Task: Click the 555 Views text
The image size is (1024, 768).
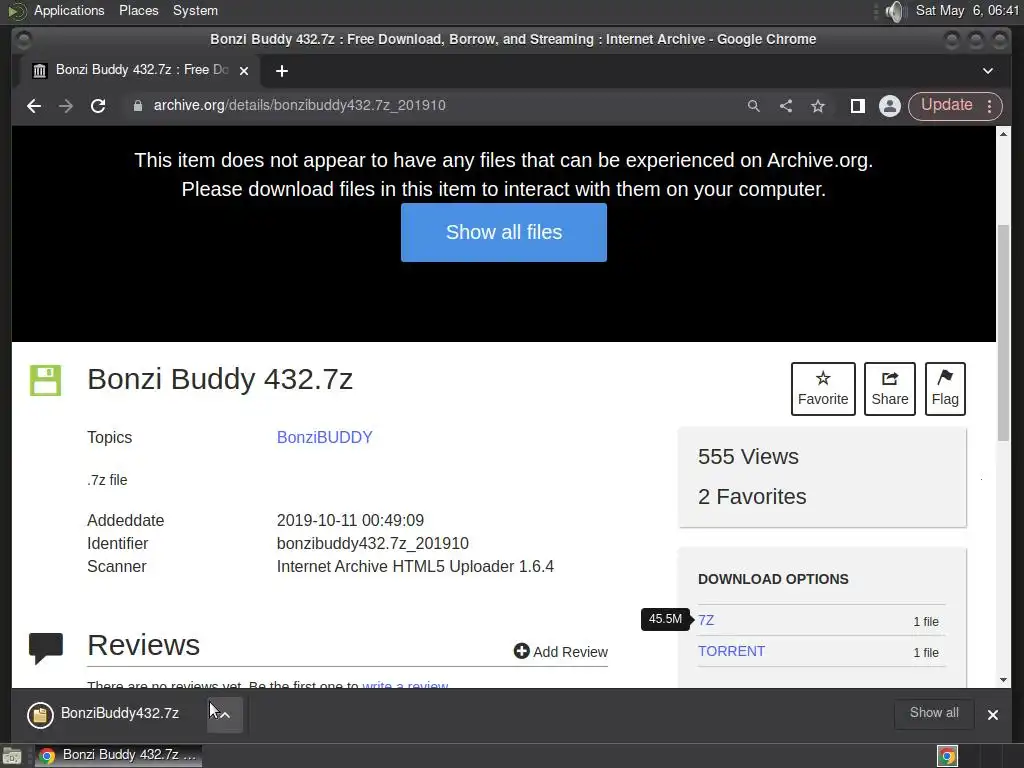Action: [748, 456]
